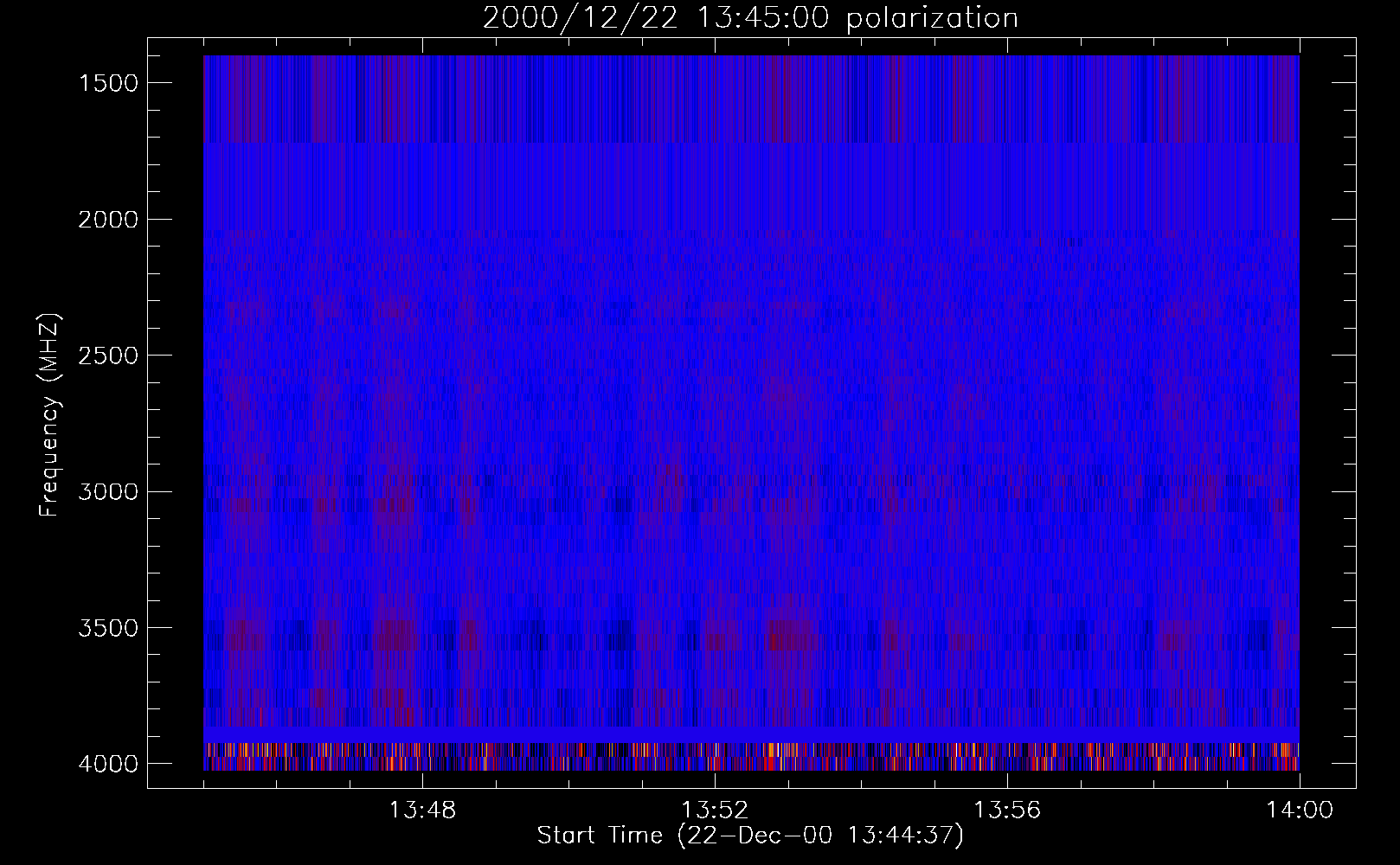Click the plot title '2000/12/22 13:45:00 polarization'
This screenshot has height=865, width=1400.
(x=750, y=18)
